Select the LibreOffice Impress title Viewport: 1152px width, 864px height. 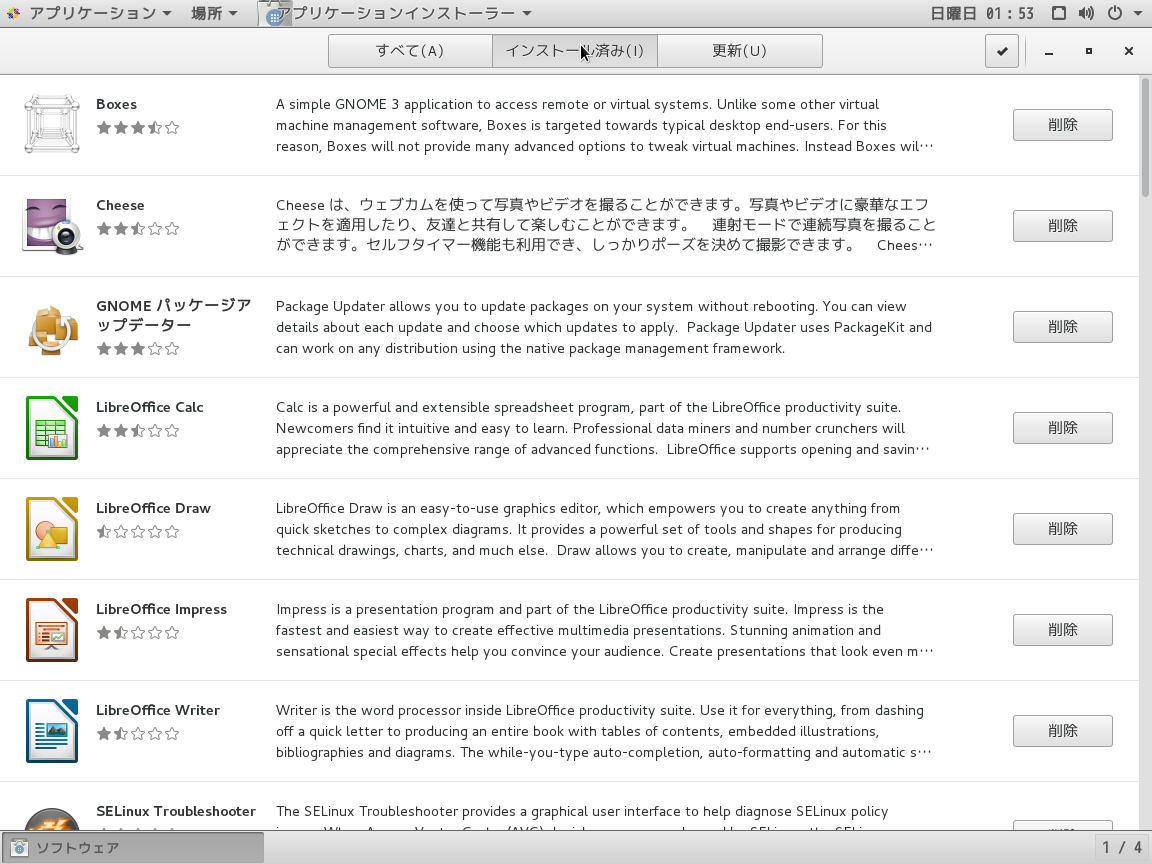click(162, 609)
